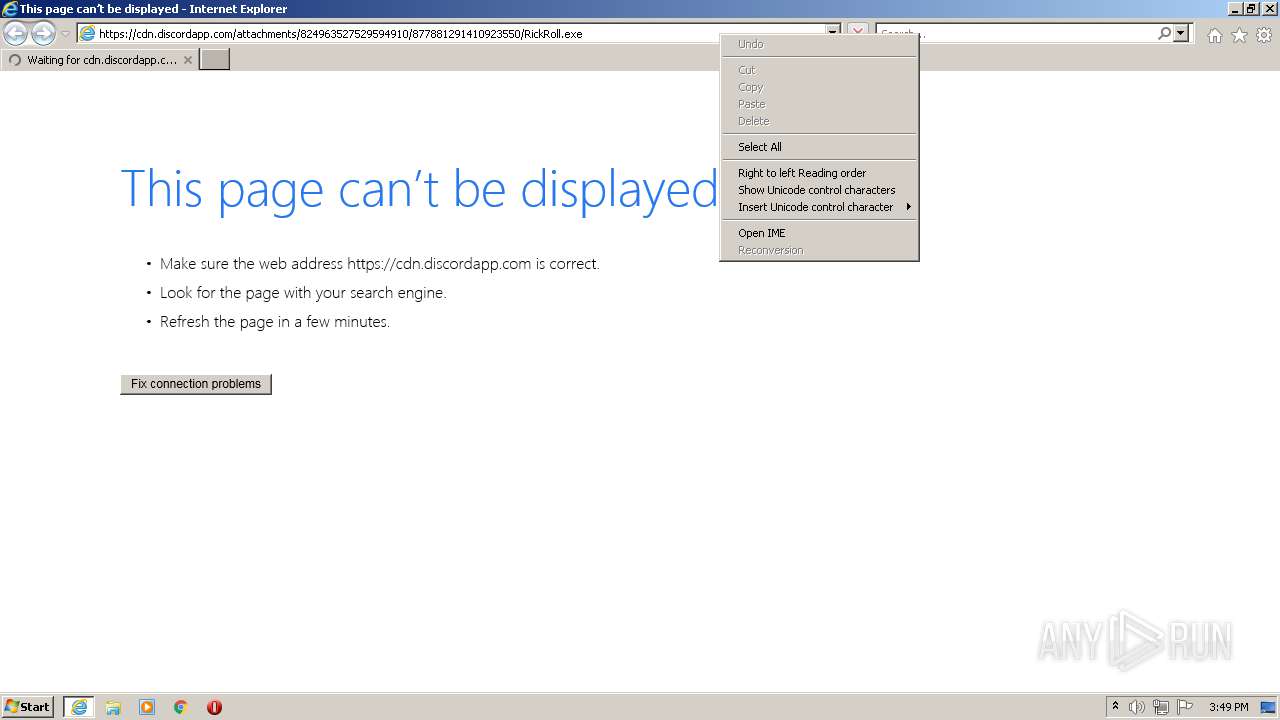Choose Show Unicode control characters
Viewport: 1280px width, 720px height.
tap(819, 190)
